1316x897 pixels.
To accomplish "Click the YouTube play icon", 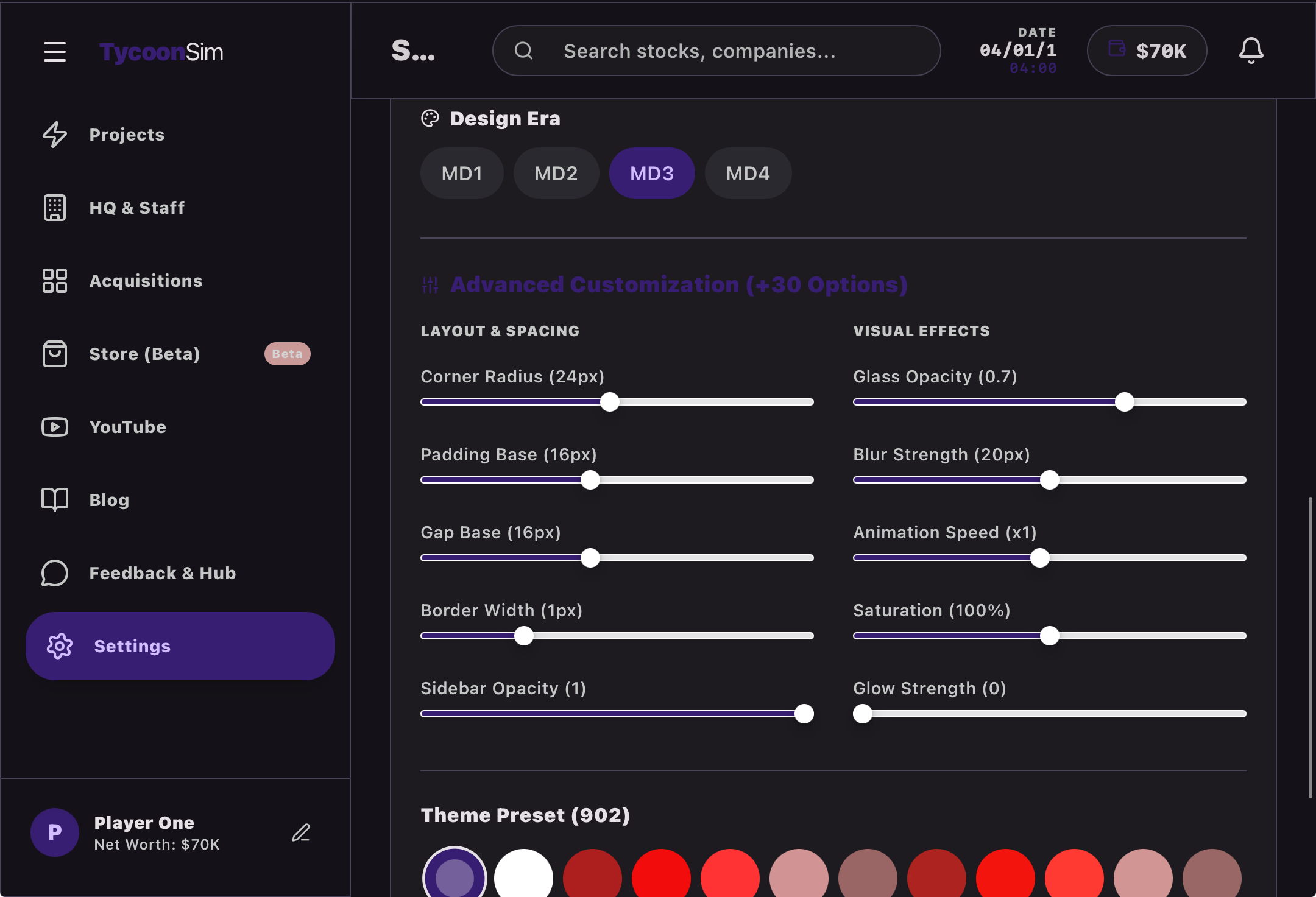I will [x=55, y=427].
